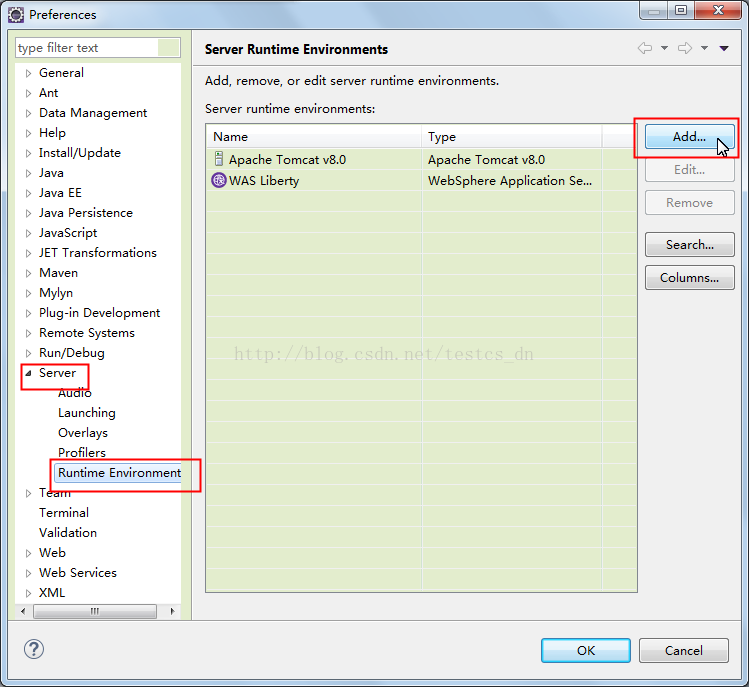Select the Apache Tomcat v8.0 server icon

pos(219,159)
